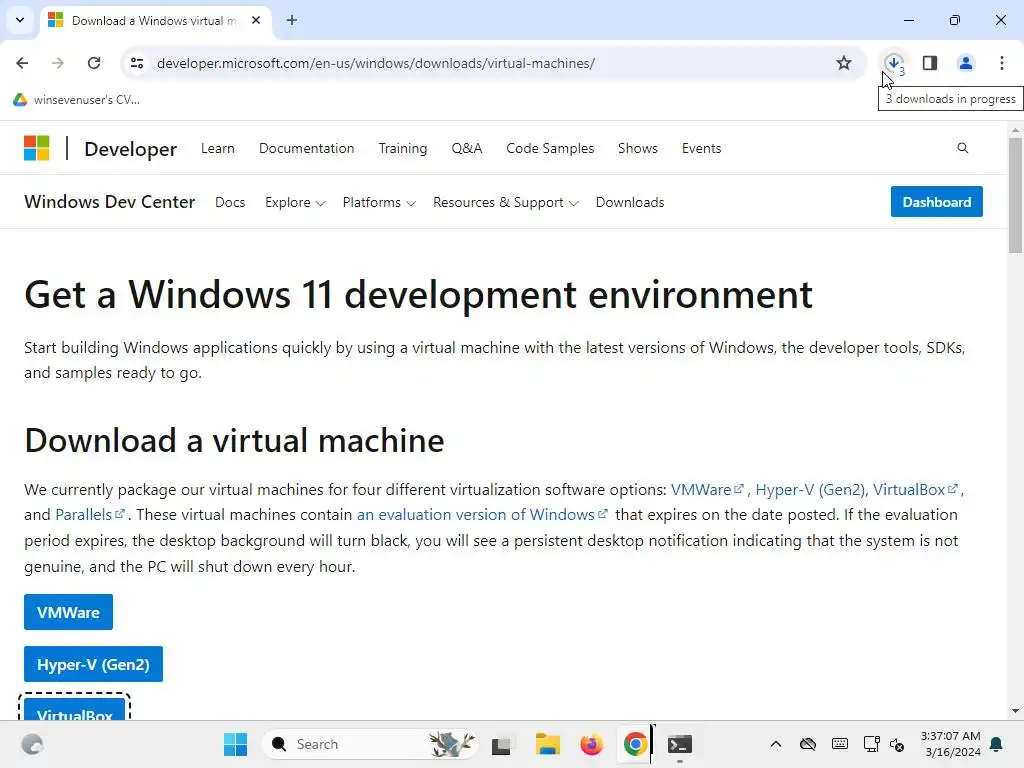
Task: Open winsevenuser's CV bookmark
Action: [x=76, y=100]
